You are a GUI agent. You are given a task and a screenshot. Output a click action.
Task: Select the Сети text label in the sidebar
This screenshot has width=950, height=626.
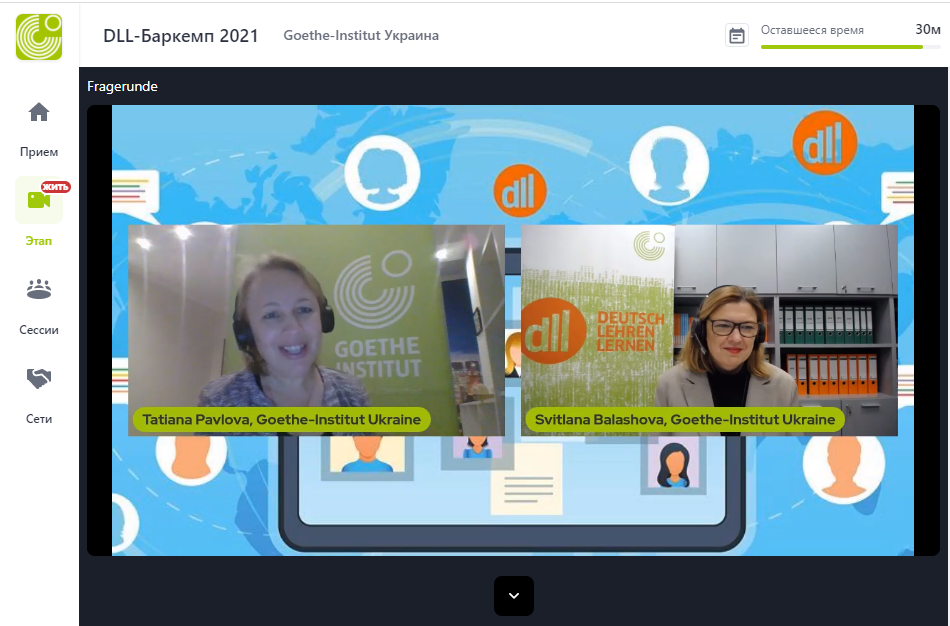pyautogui.click(x=39, y=419)
